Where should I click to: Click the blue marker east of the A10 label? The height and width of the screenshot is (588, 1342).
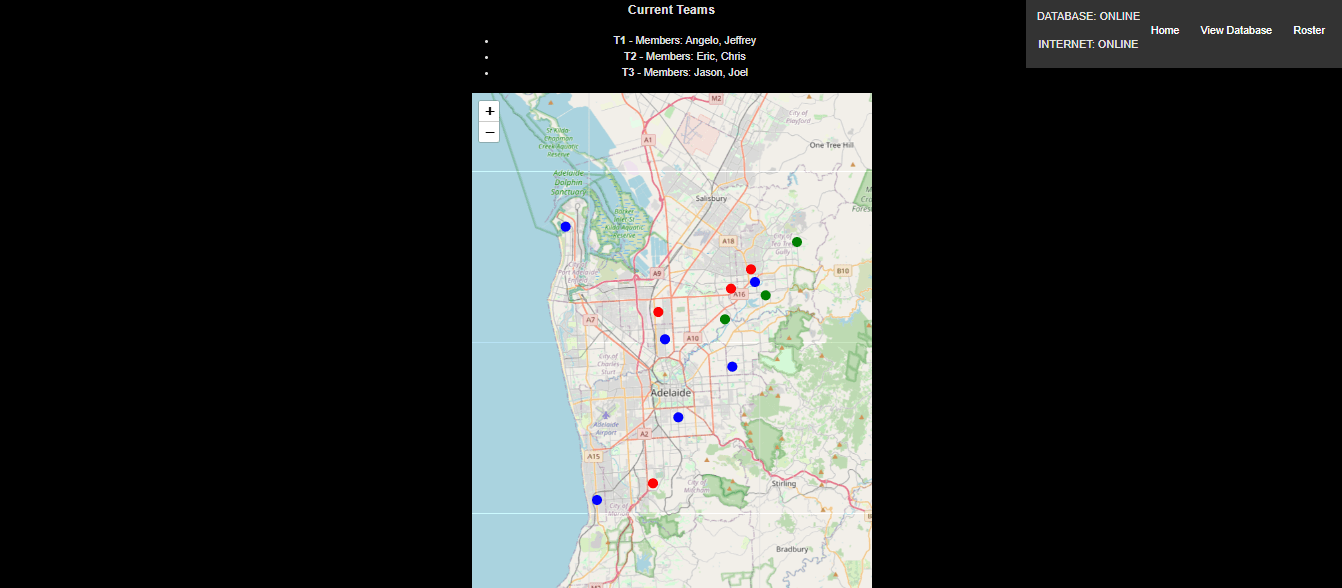732,365
